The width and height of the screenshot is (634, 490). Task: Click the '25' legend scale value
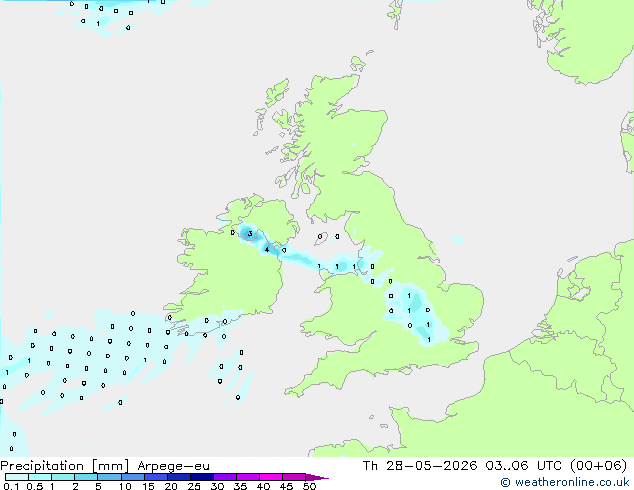pyautogui.click(x=194, y=486)
